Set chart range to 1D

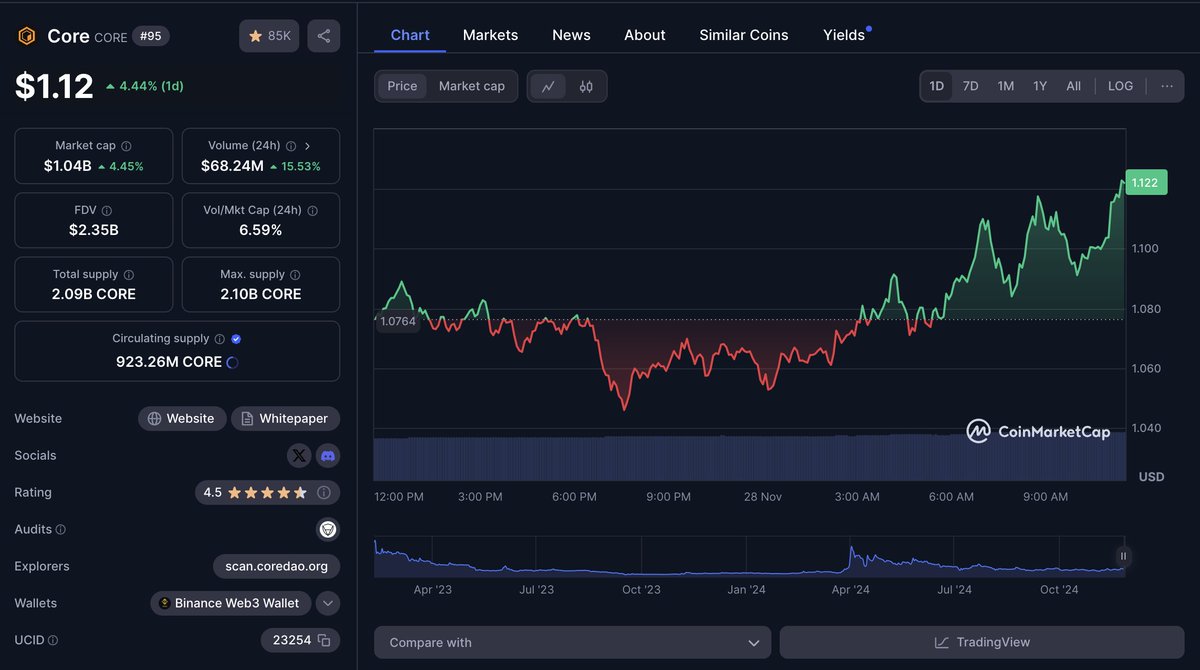[x=937, y=86]
